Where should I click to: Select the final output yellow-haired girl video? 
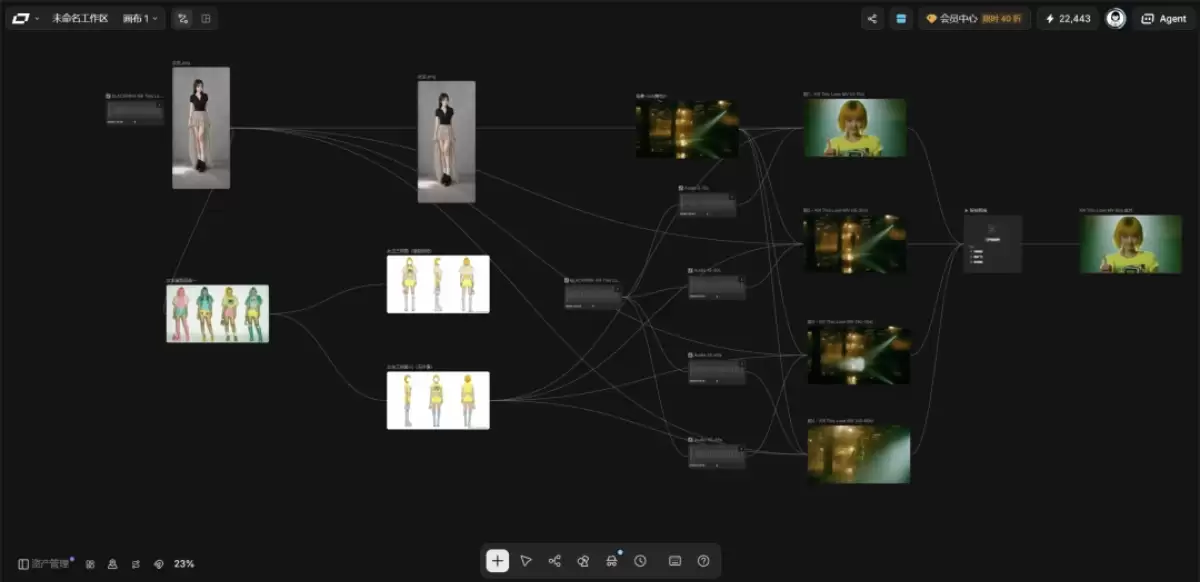pos(1130,244)
